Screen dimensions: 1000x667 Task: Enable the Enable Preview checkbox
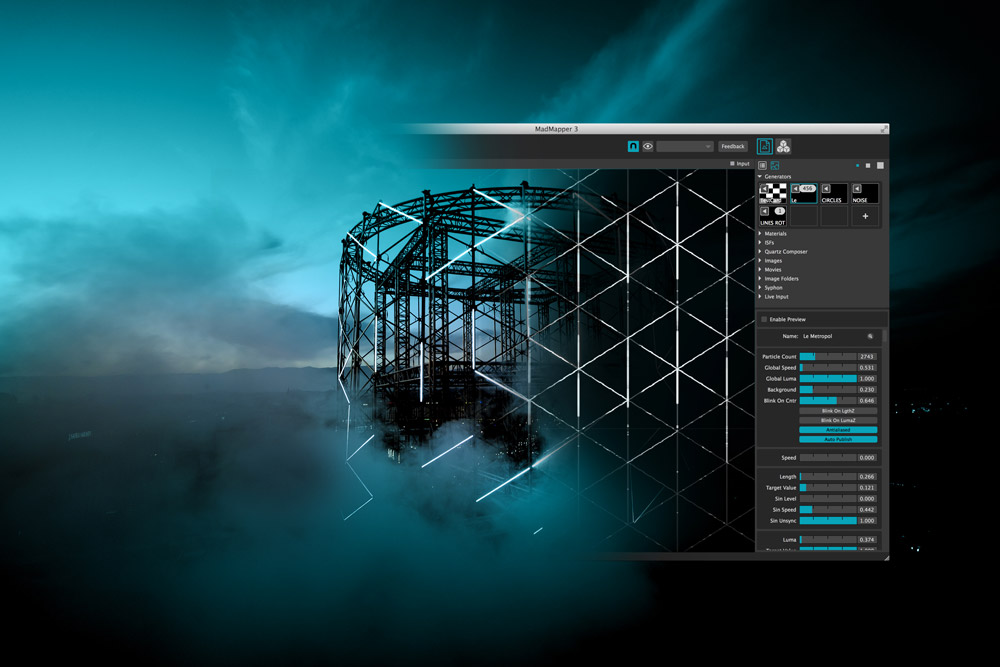coord(764,319)
